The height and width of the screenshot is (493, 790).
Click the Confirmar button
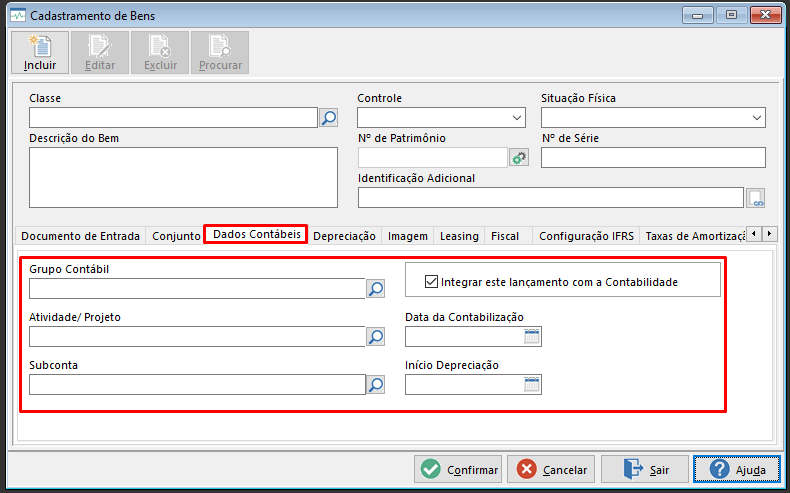click(x=458, y=469)
